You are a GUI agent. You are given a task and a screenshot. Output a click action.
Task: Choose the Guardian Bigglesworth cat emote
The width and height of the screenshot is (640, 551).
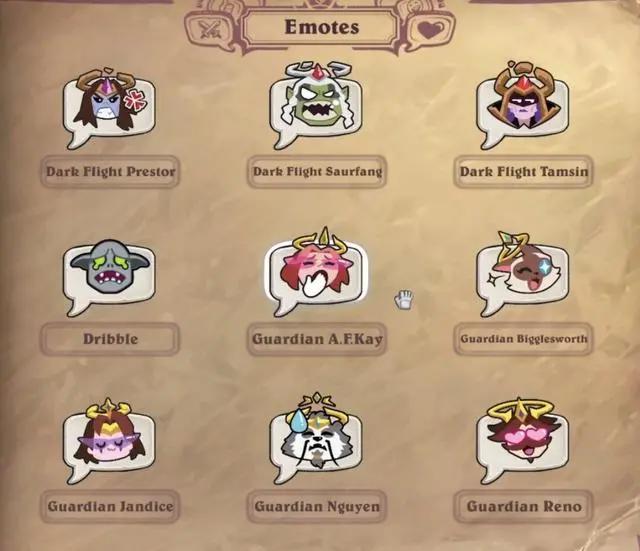point(523,274)
